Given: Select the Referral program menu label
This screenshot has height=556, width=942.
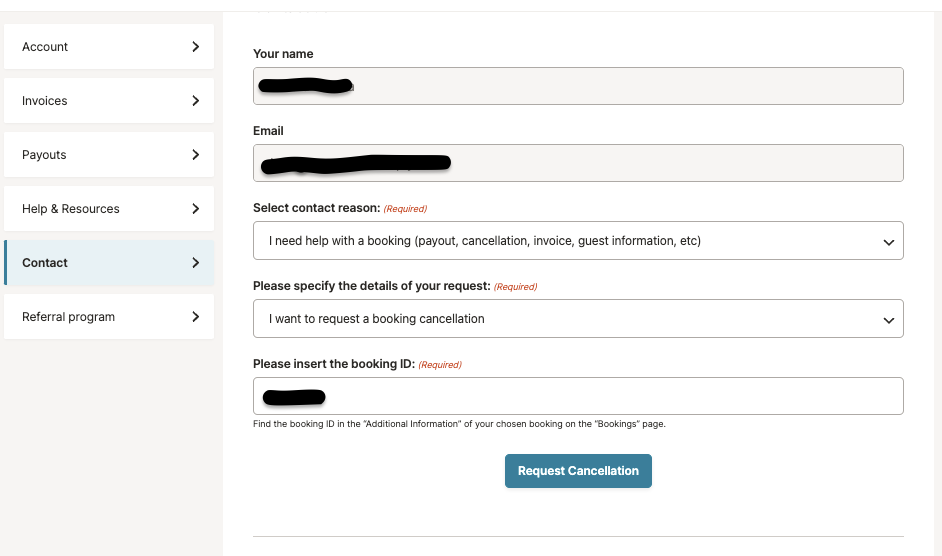Looking at the screenshot, I should (68, 317).
